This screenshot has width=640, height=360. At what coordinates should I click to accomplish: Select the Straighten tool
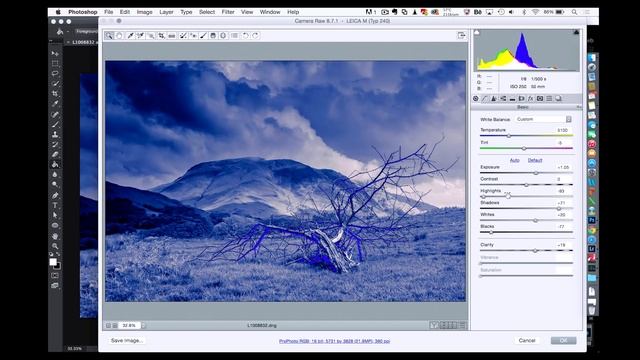172,36
